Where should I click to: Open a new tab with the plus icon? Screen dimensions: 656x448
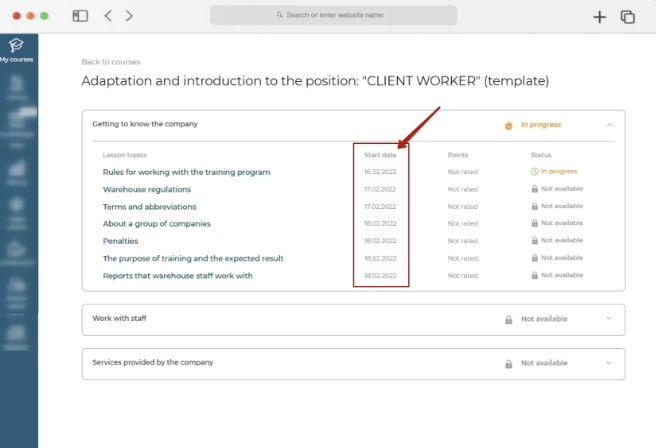click(599, 17)
